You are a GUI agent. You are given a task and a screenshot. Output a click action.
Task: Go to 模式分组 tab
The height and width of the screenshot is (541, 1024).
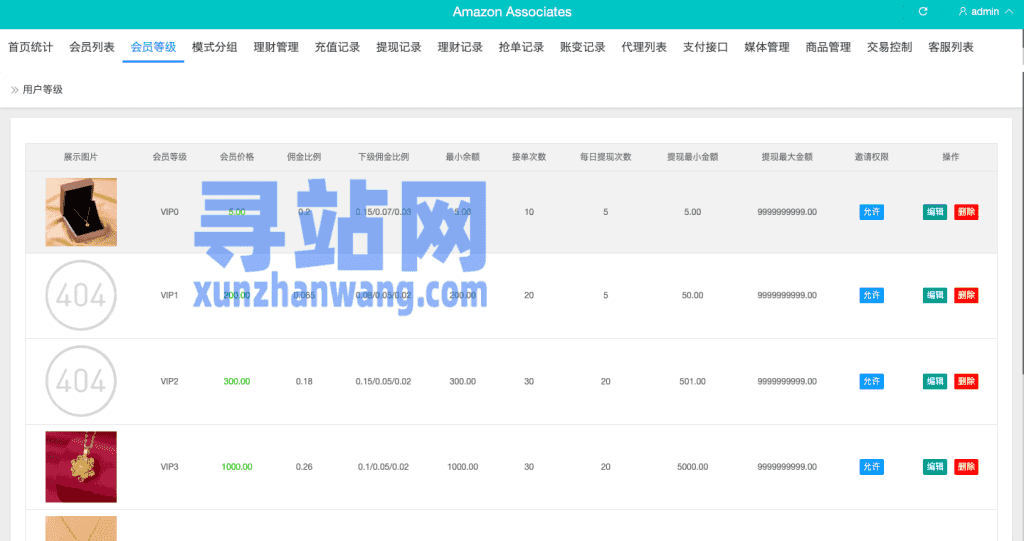215,47
